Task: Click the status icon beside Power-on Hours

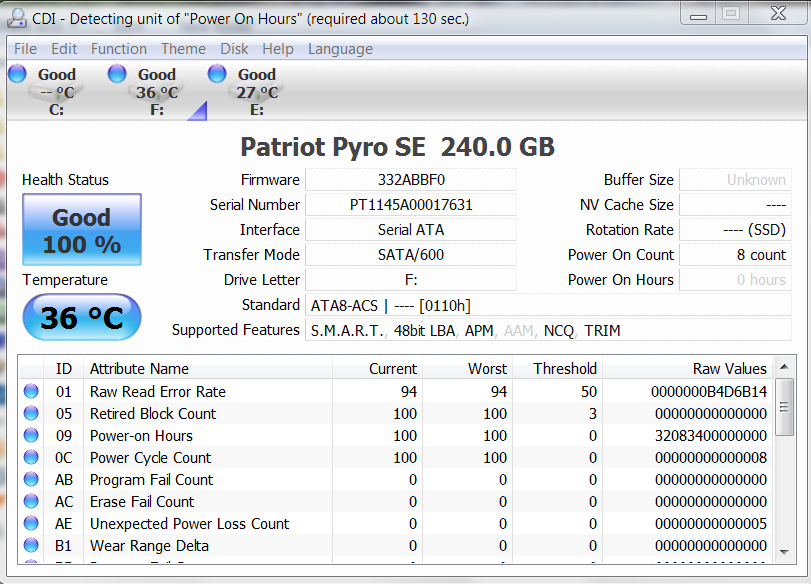Action: click(31, 436)
